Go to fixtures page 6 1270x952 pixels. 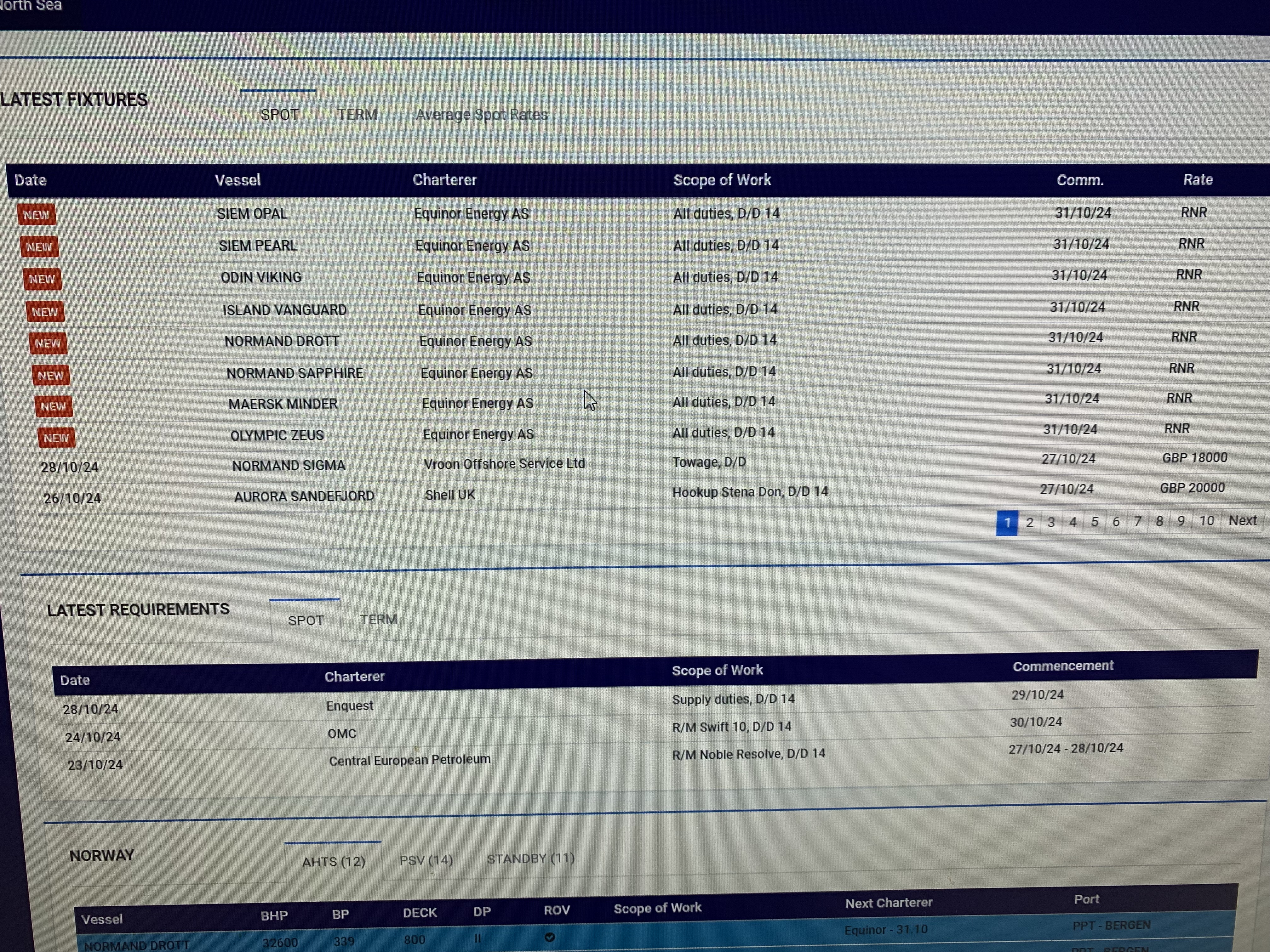click(1116, 521)
